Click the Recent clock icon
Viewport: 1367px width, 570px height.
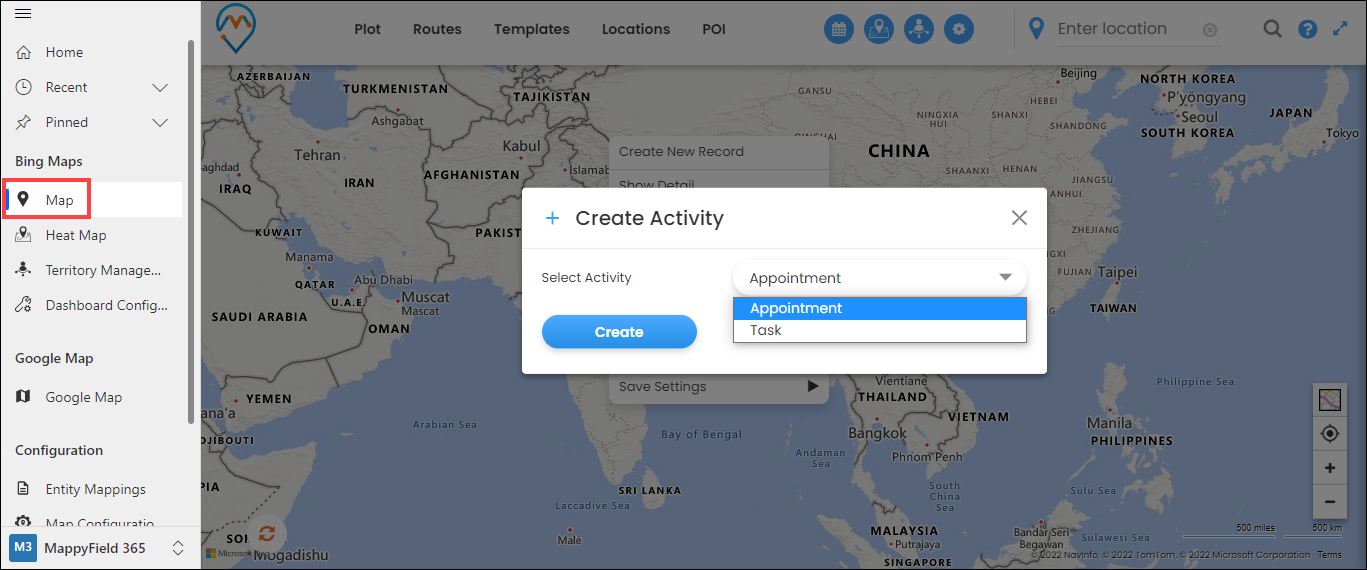24,87
